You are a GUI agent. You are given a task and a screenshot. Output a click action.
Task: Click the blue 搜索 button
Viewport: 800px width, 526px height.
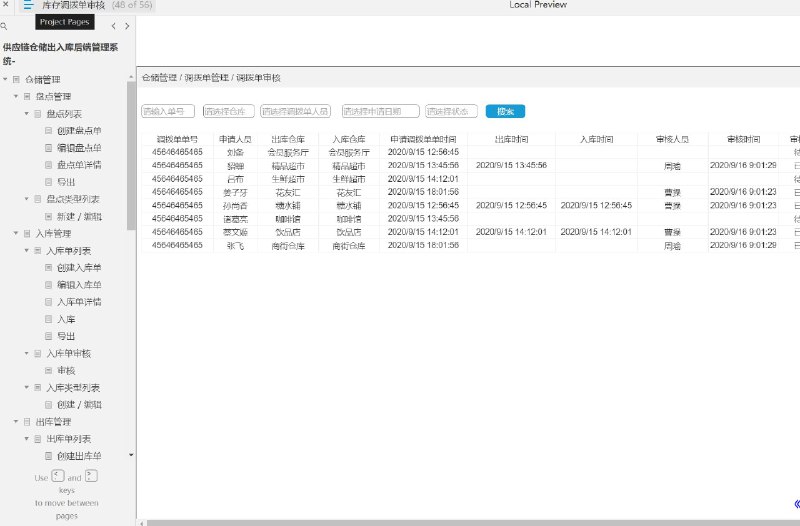505,111
